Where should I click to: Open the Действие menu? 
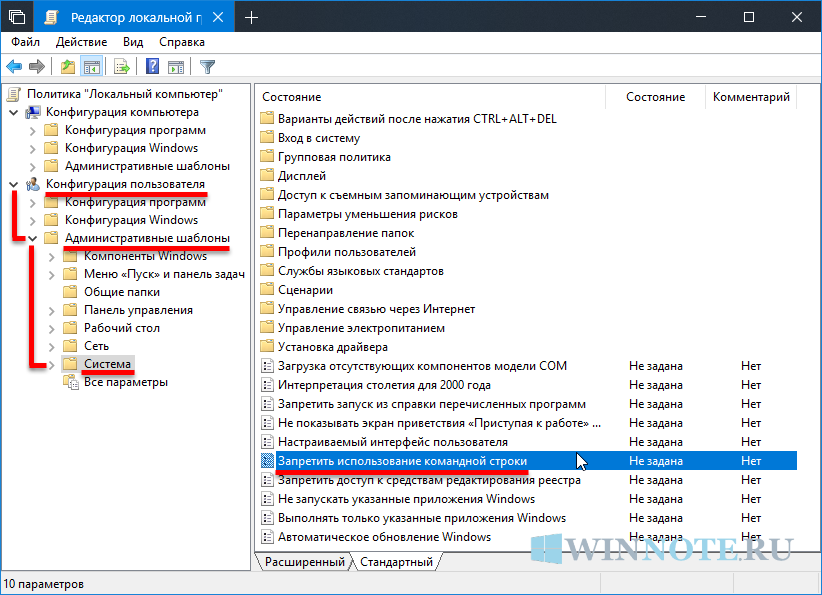tap(81, 42)
